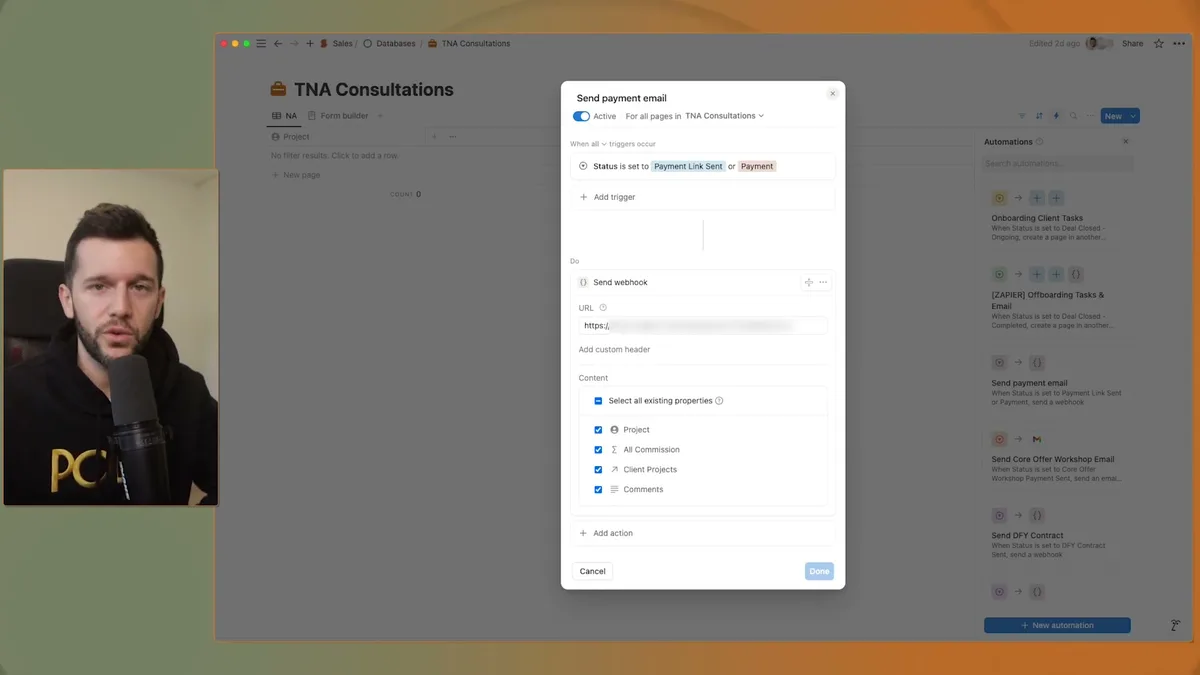Open the Form builder tab icon
This screenshot has width=1200, height=675.
pos(311,115)
